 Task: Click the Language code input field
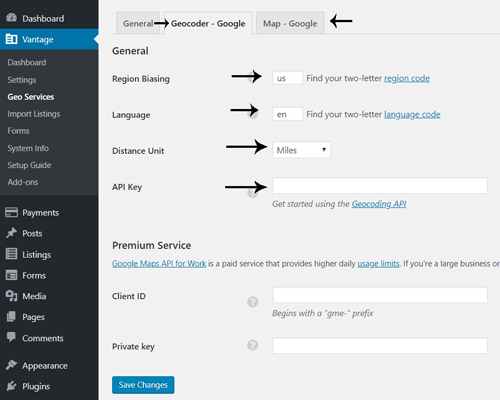(x=287, y=114)
